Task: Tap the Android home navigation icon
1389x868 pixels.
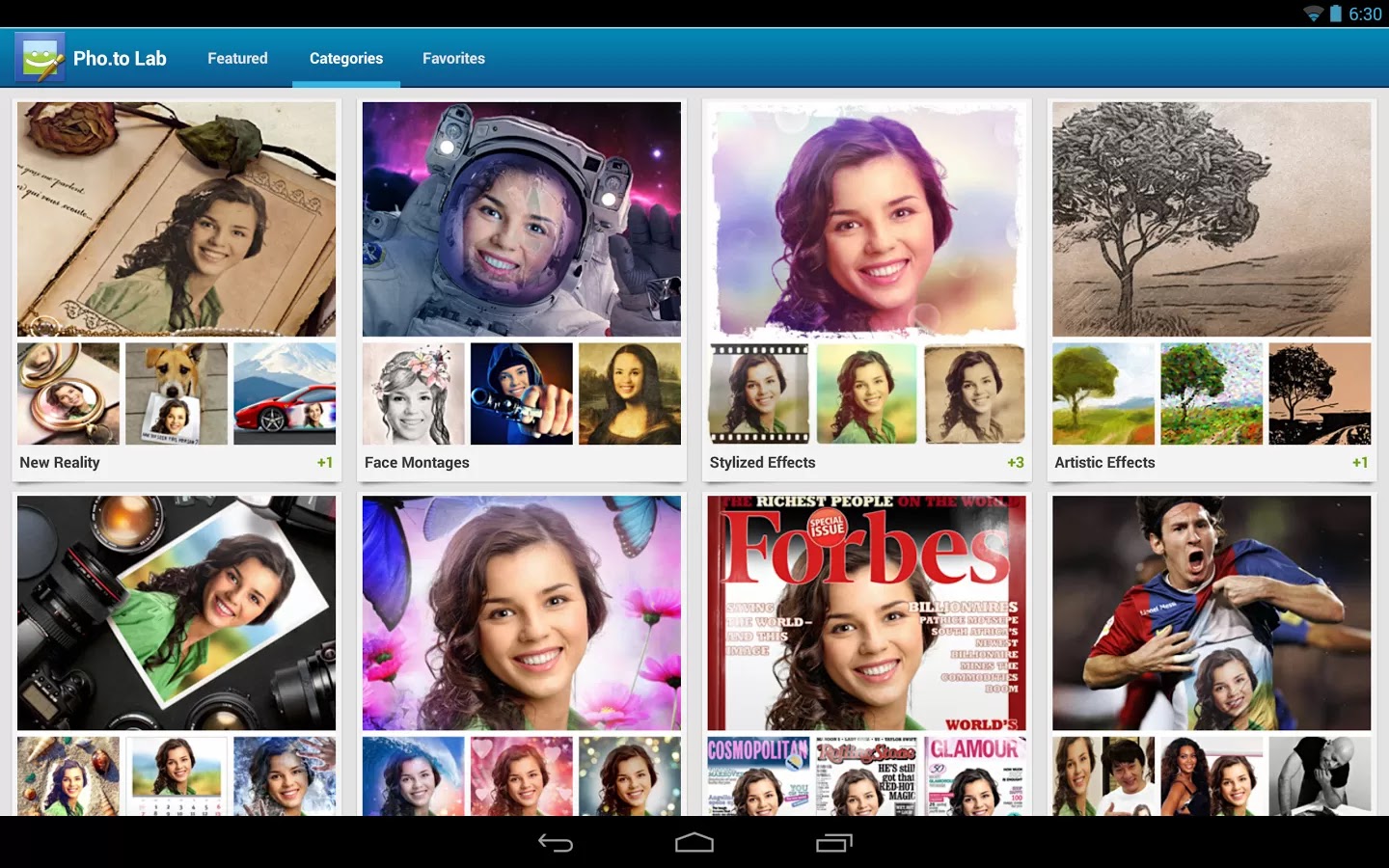Action: 694,843
